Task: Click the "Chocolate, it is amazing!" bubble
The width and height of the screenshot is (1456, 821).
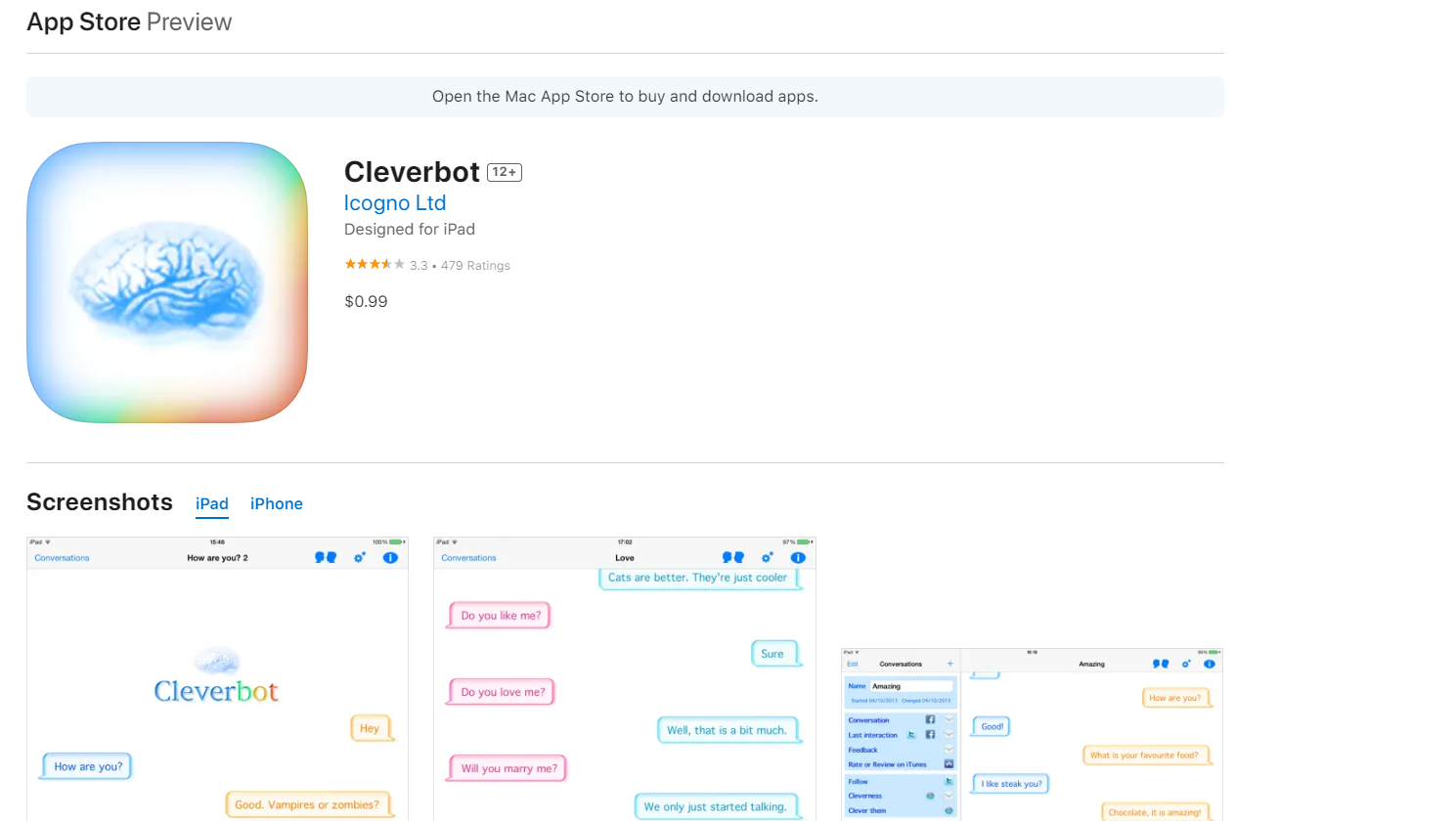Action: click(x=1157, y=811)
